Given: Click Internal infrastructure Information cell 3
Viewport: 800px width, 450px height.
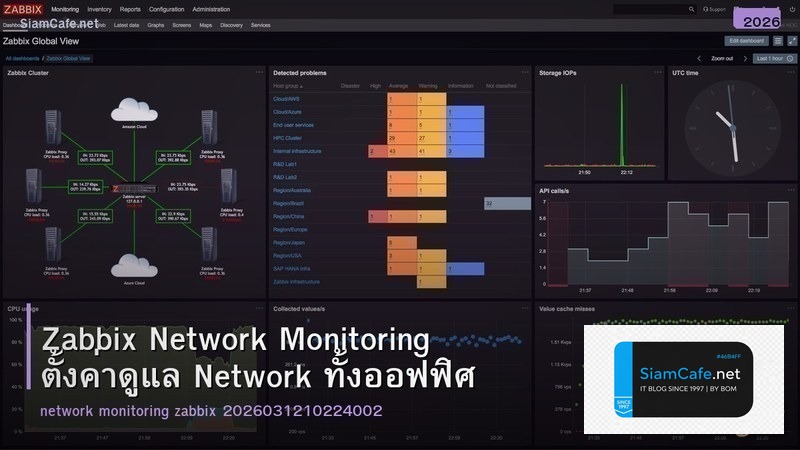Looking at the screenshot, I should click(465, 151).
